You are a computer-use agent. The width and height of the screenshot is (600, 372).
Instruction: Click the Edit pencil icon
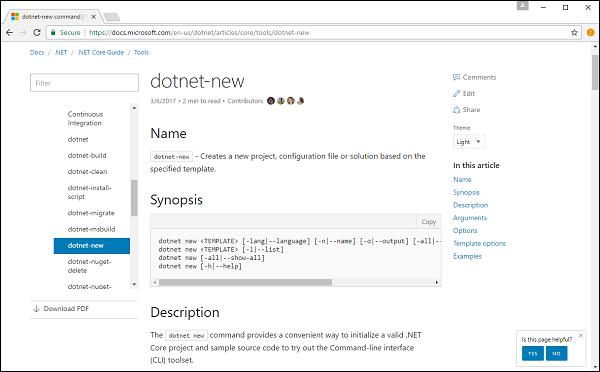click(x=457, y=94)
